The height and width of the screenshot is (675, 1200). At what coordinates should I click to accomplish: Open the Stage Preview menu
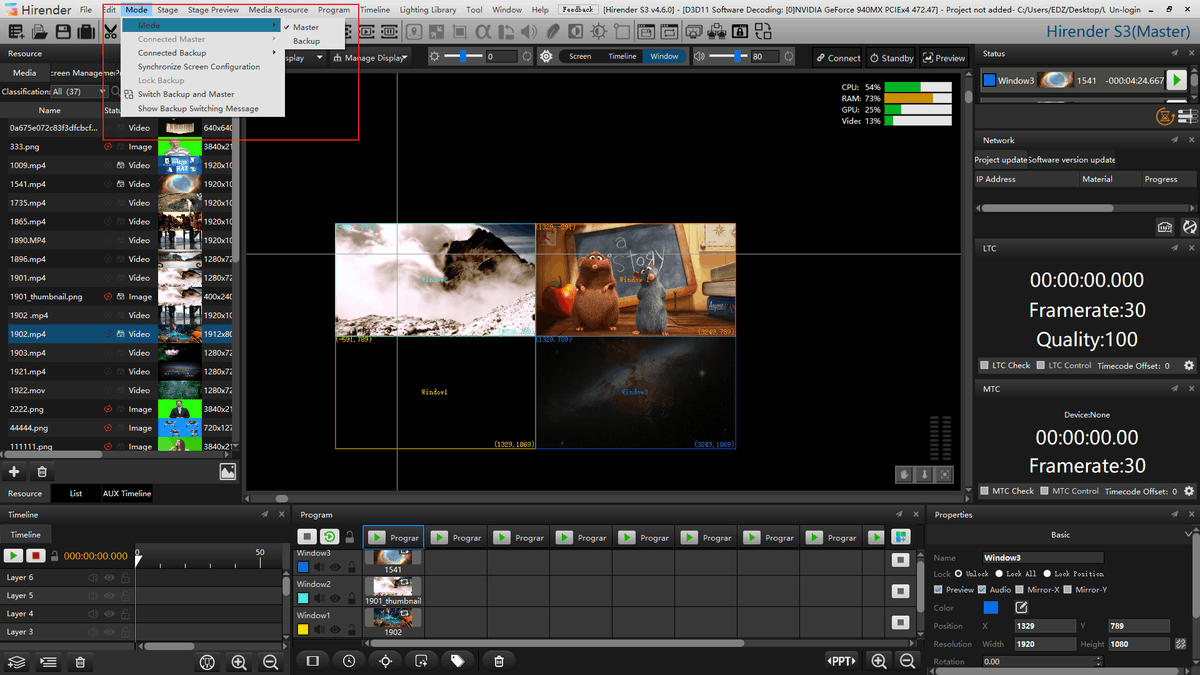point(213,9)
